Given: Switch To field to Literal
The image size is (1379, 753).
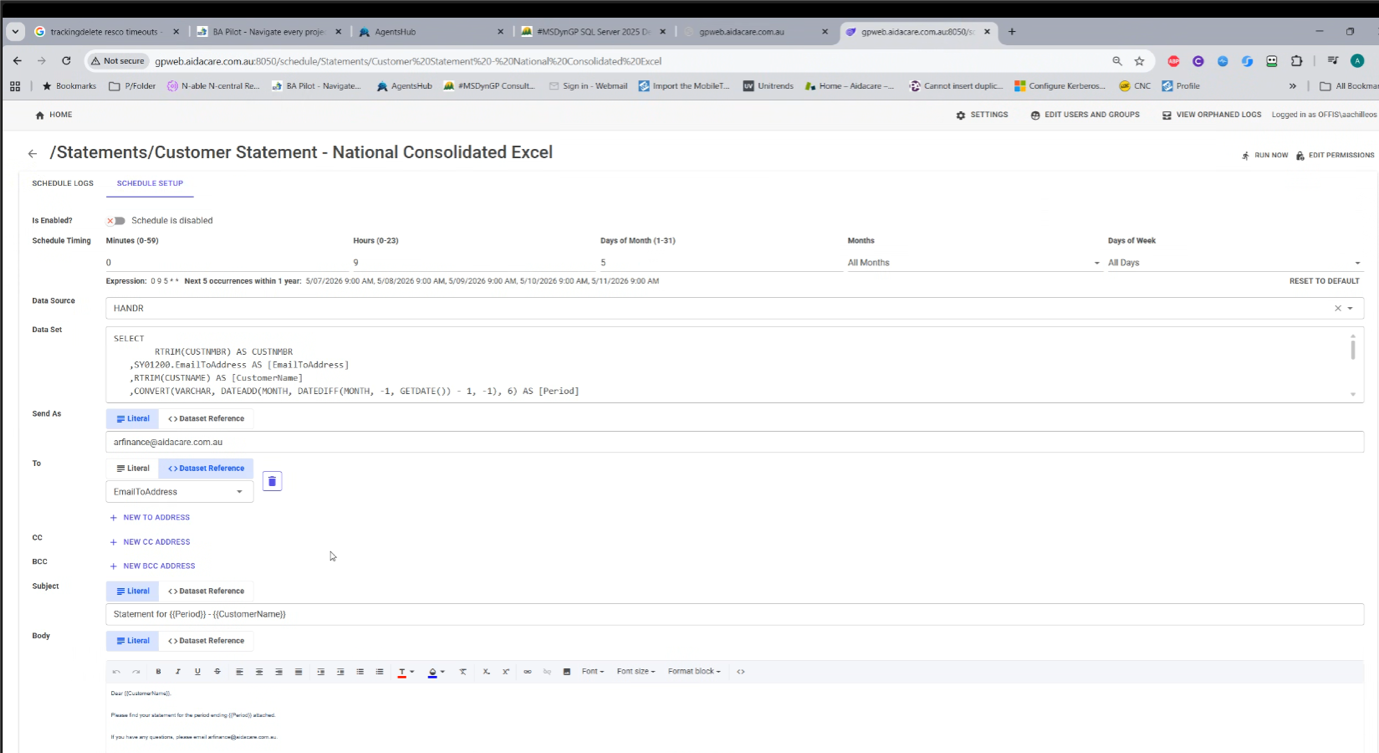Looking at the screenshot, I should (x=132, y=468).
